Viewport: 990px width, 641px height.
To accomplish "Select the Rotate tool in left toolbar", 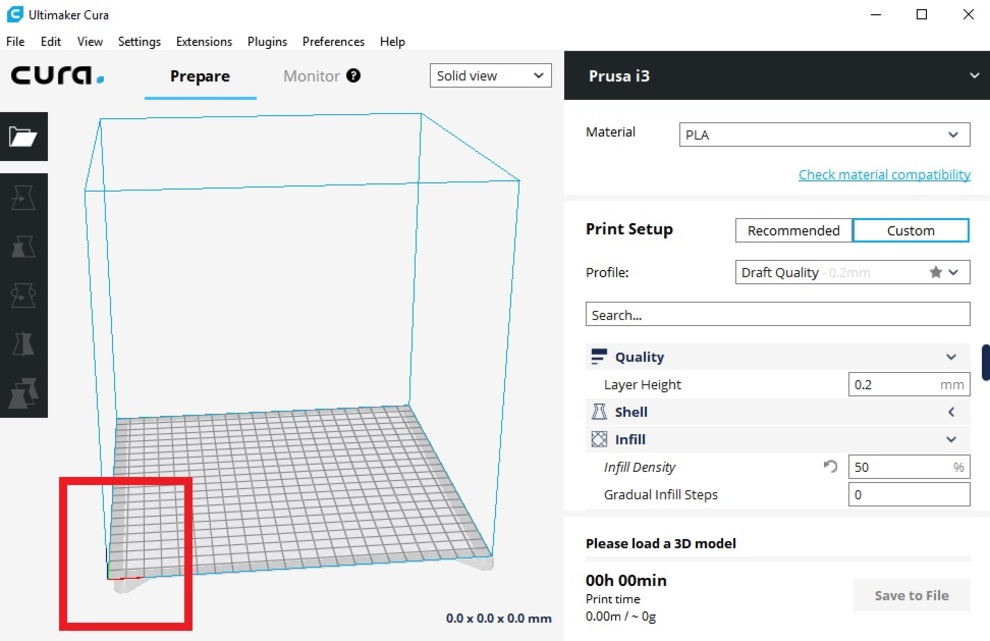I will [x=23, y=296].
